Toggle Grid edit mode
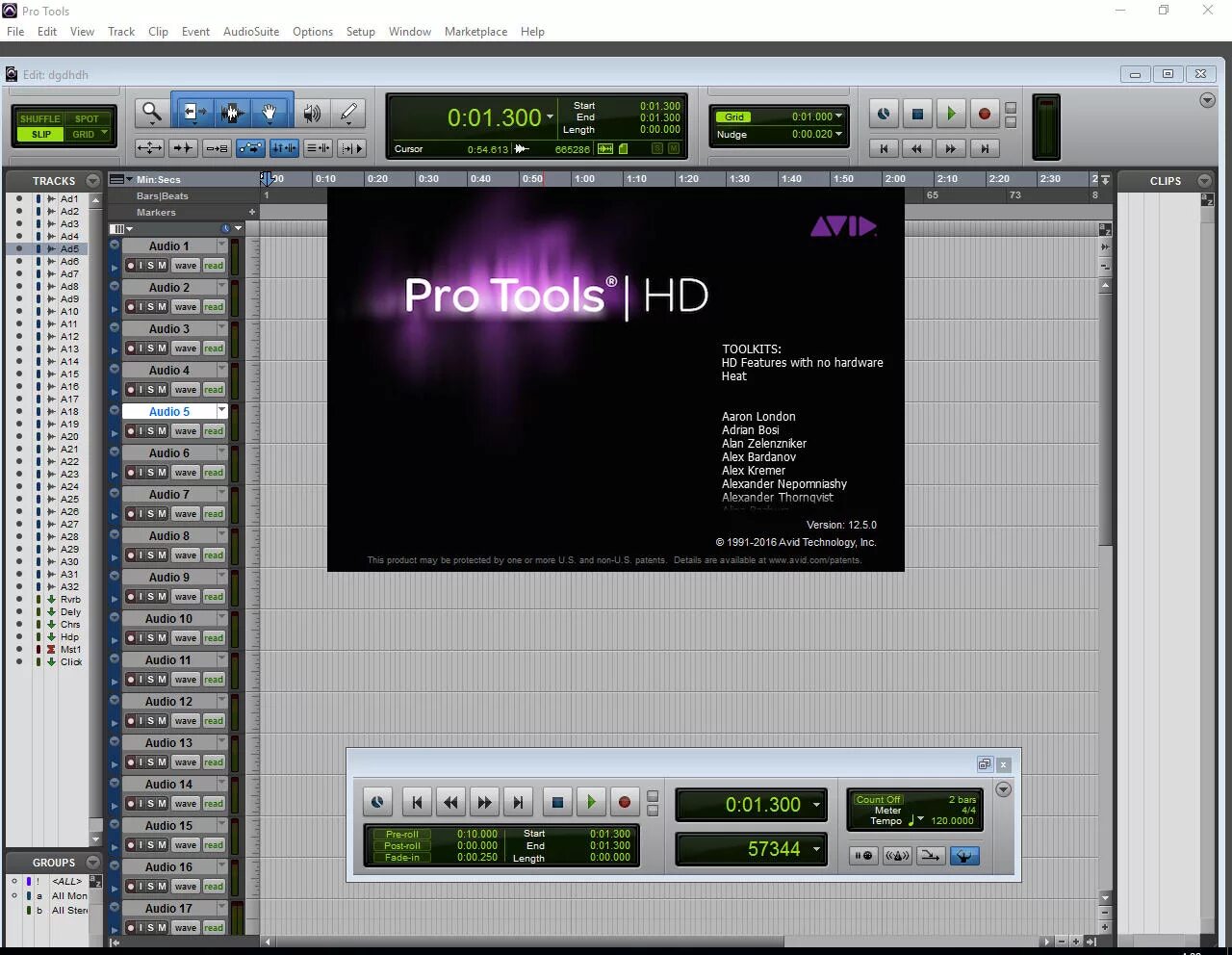Image resolution: width=1232 pixels, height=955 pixels. pos(88,134)
